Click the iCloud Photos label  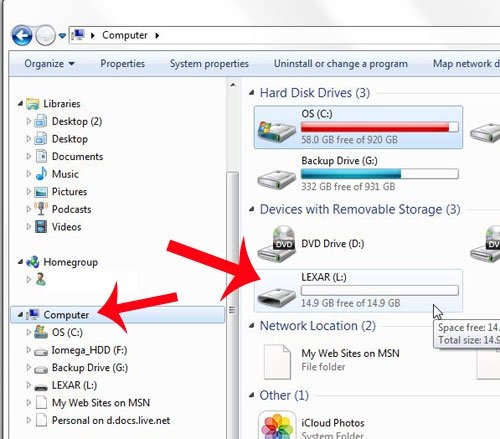(333, 423)
